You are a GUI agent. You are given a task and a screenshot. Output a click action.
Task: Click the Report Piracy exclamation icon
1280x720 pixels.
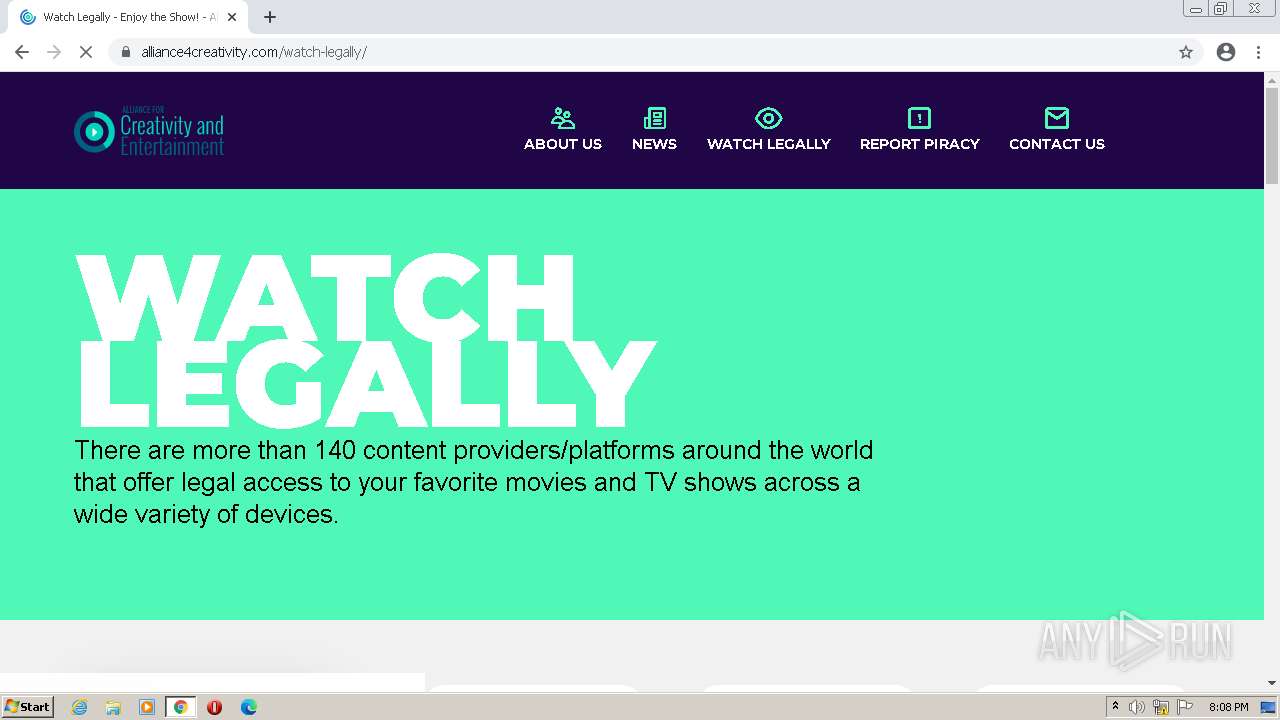(919, 118)
